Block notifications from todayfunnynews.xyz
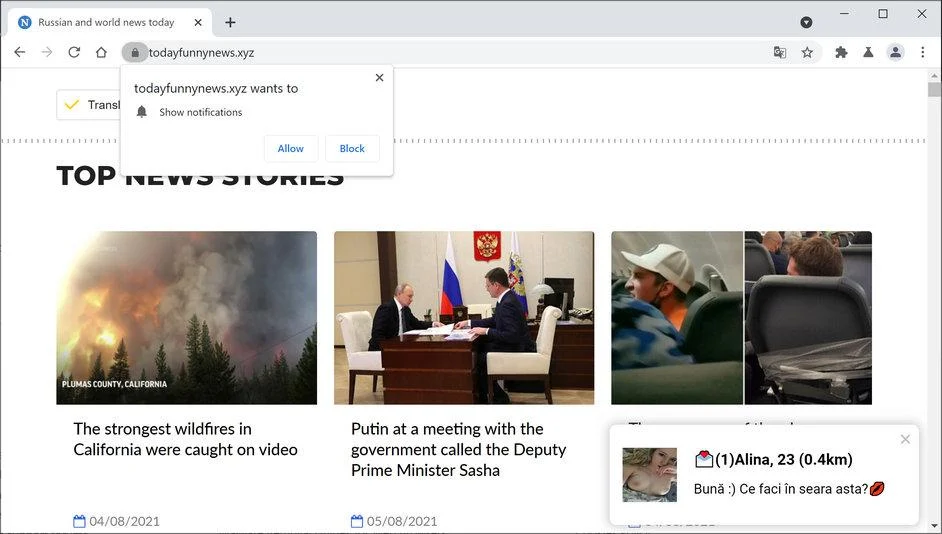 [352, 148]
